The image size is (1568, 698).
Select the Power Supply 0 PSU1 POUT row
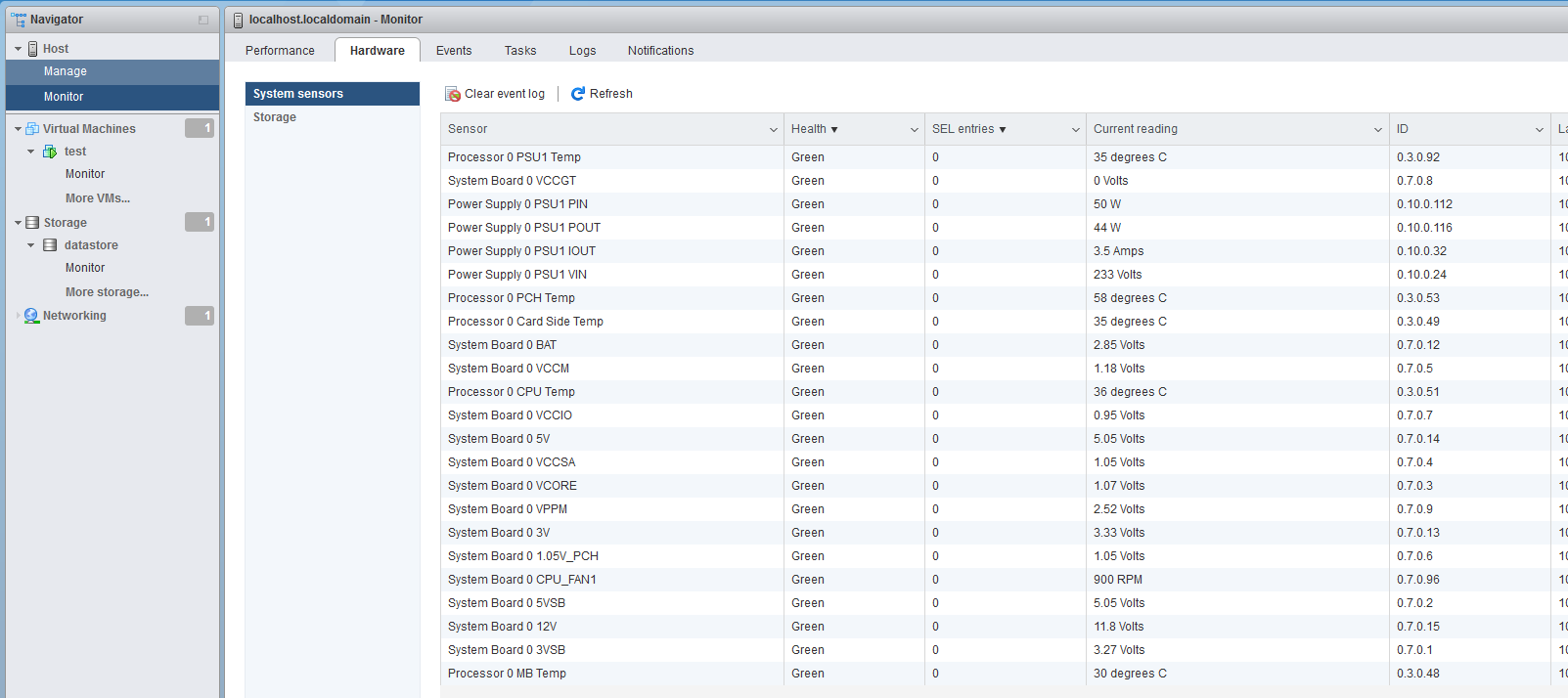1004,228
